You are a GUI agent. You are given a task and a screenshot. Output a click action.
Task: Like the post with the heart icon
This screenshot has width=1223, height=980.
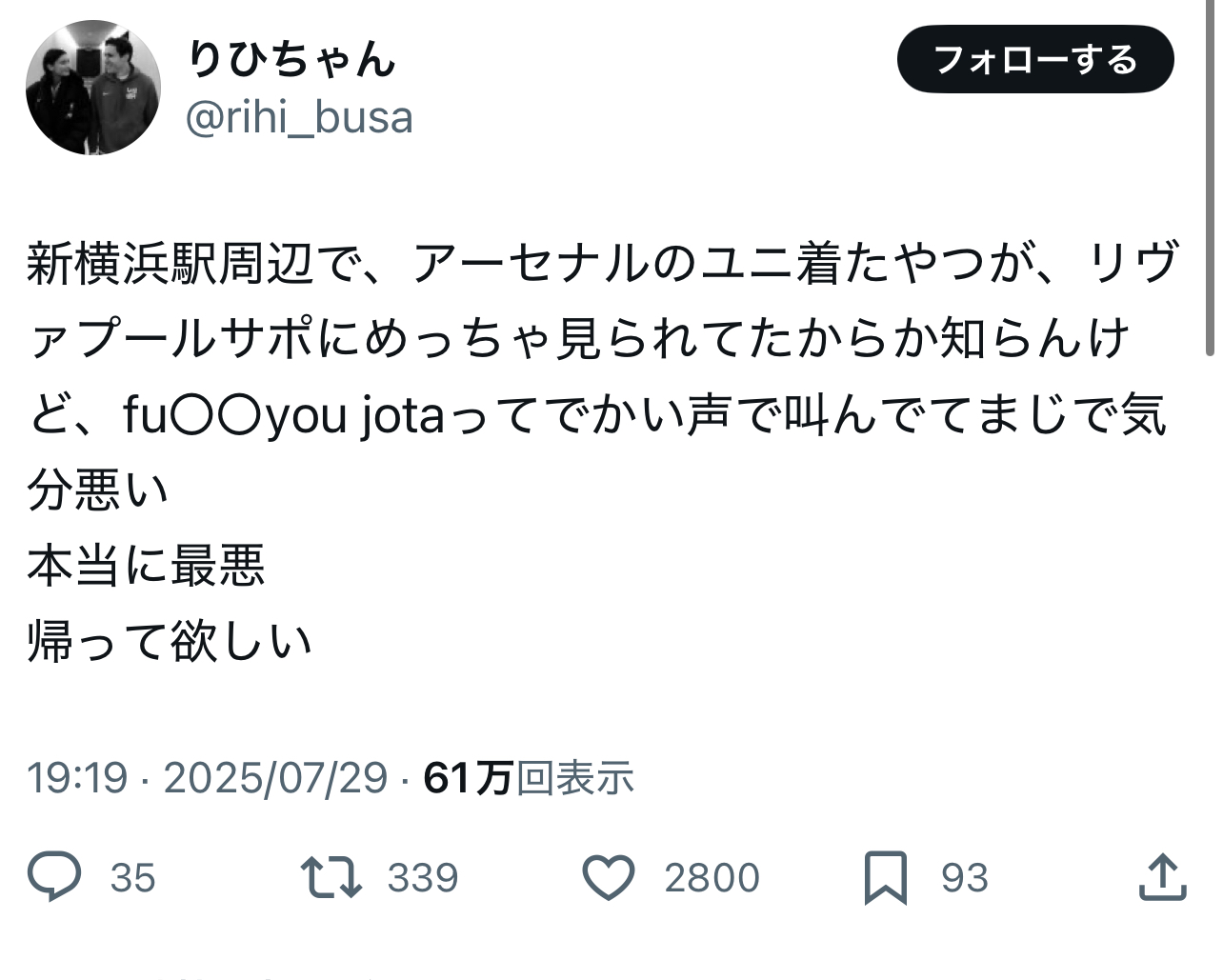click(x=609, y=876)
